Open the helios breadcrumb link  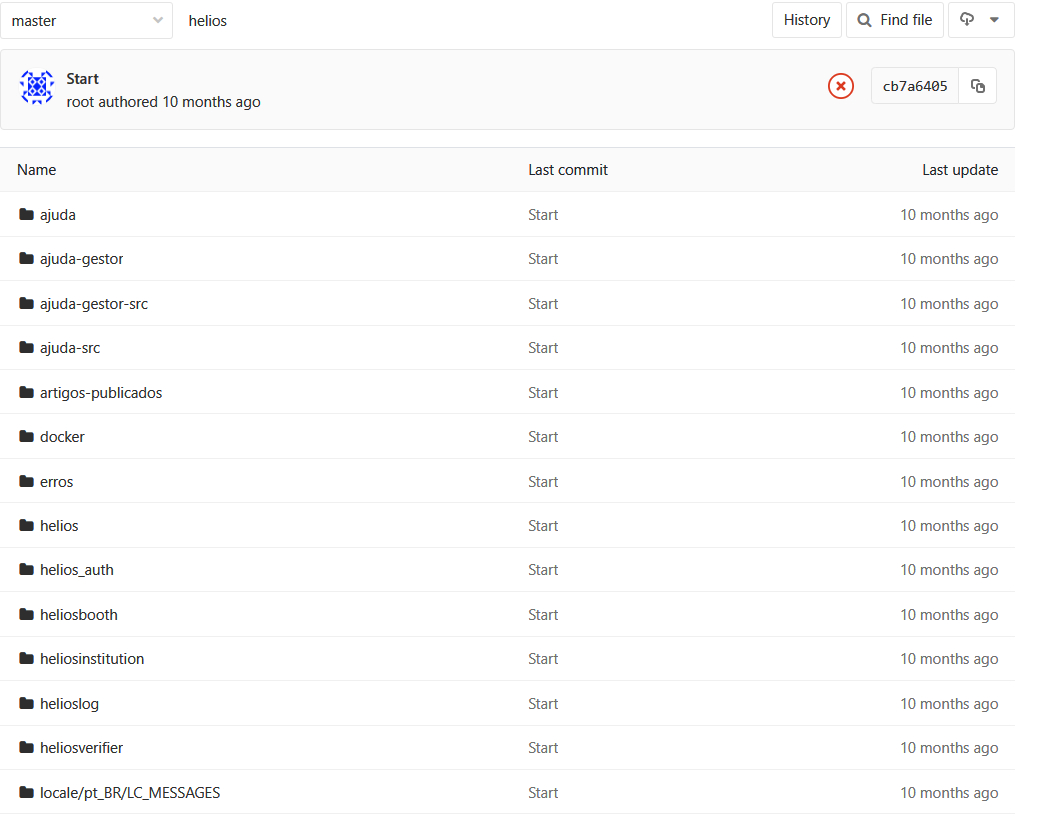208,21
